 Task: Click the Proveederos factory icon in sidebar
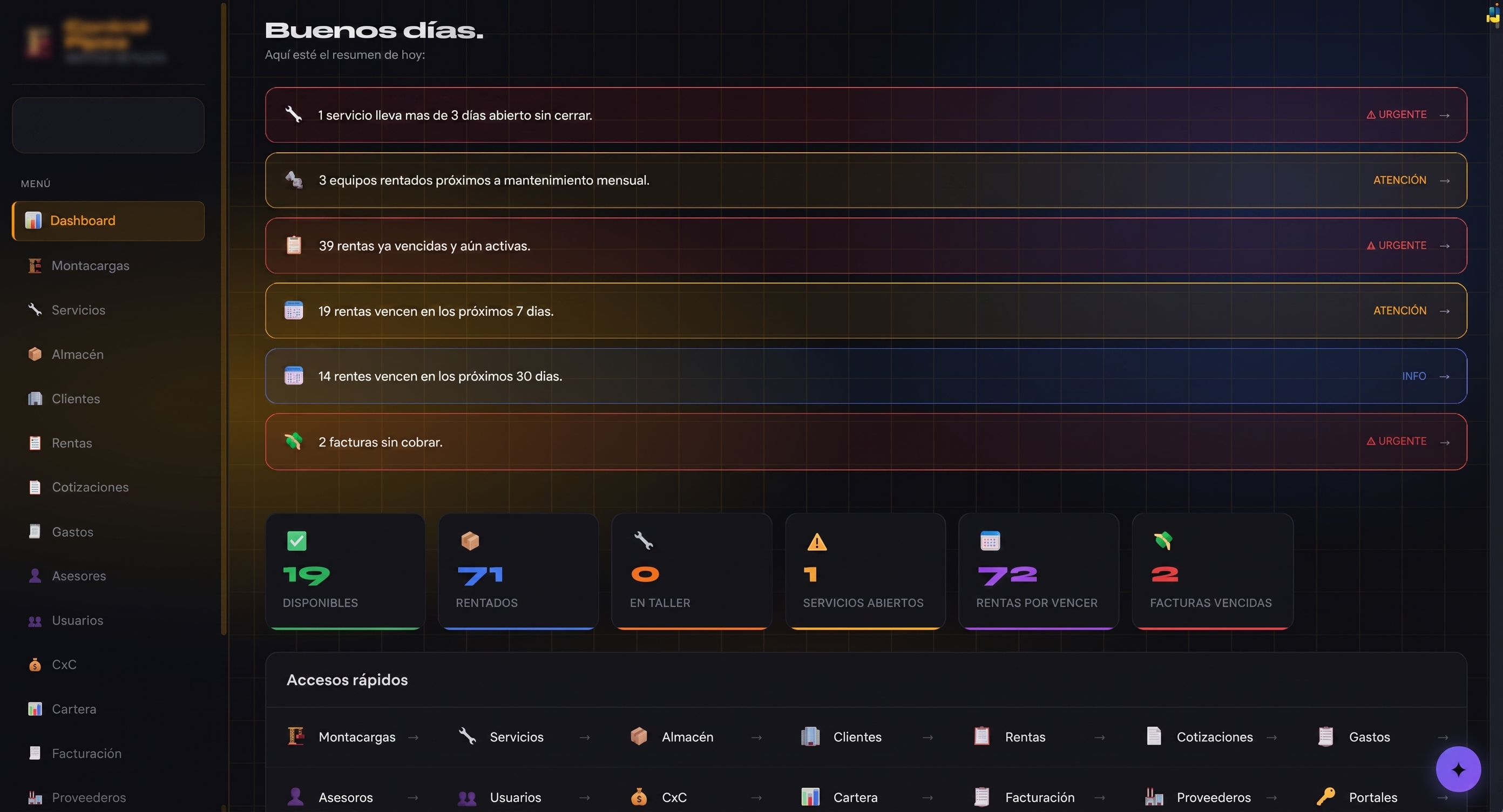[x=35, y=797]
